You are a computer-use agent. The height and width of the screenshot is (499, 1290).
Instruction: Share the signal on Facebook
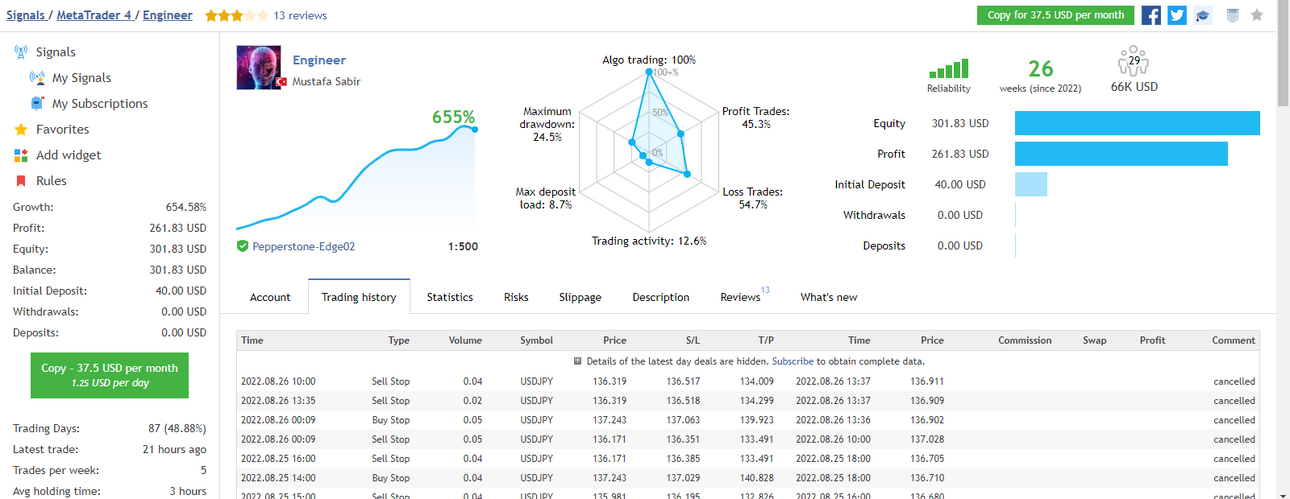tap(1151, 15)
